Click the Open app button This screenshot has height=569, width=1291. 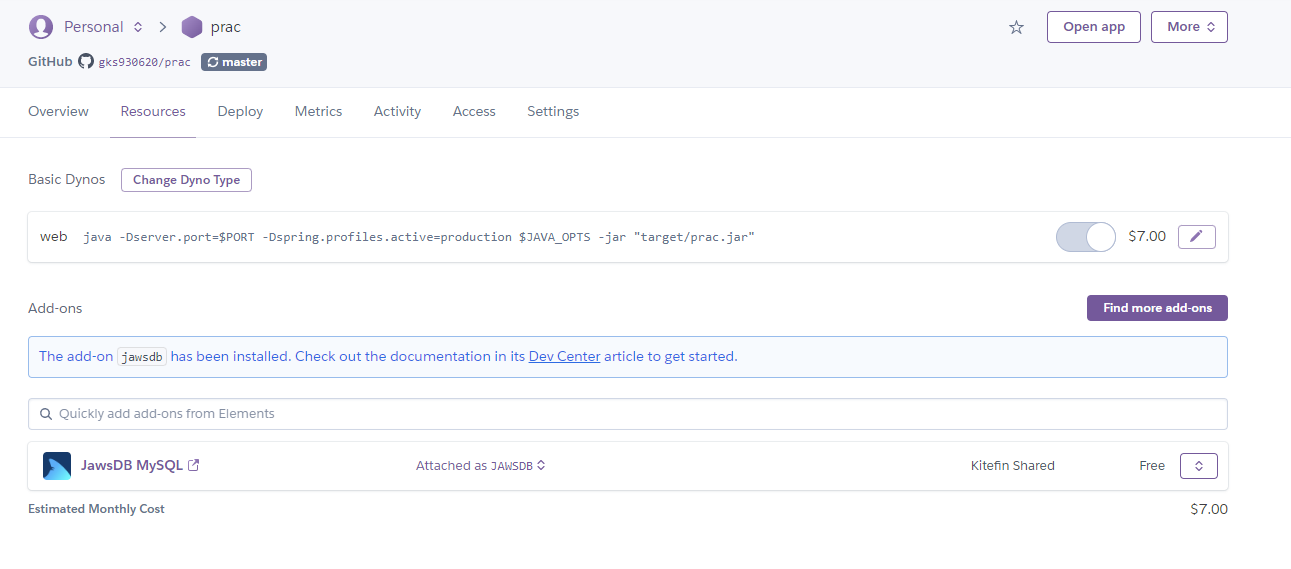(x=1094, y=27)
